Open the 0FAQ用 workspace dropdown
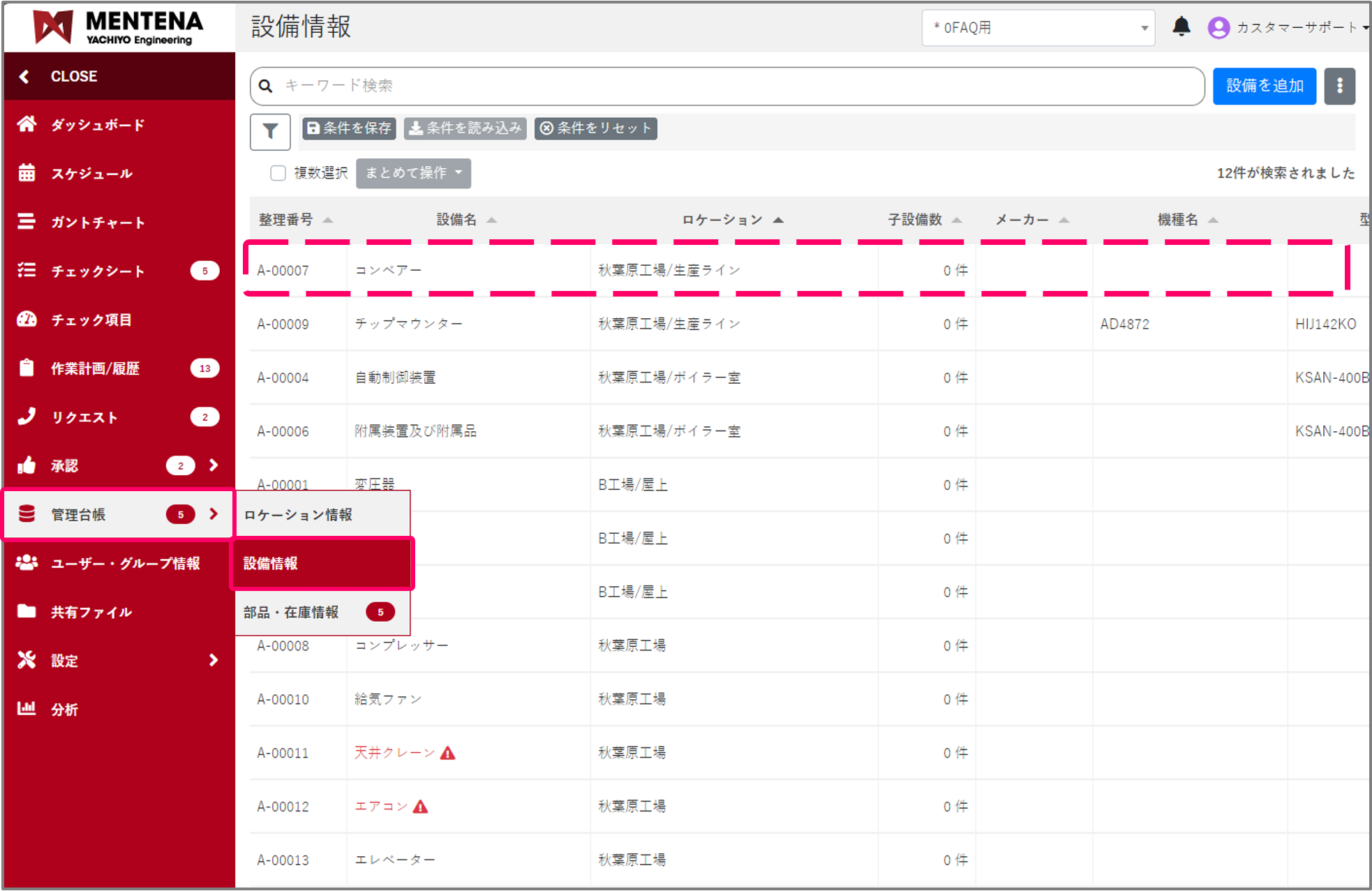The height and width of the screenshot is (891, 1372). pyautogui.click(x=1038, y=28)
